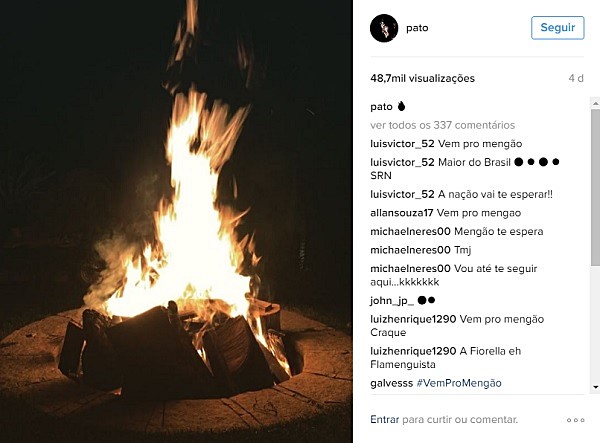Click the scrollbar up arrow in comments
600x443 pixels.
point(595,103)
